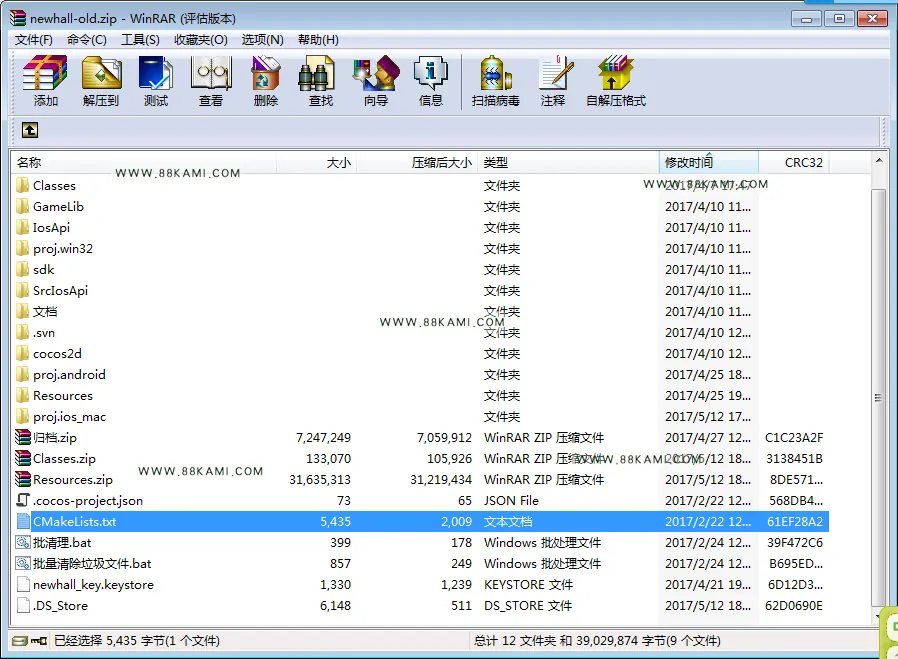Select the proj.android folder
The width and height of the screenshot is (898, 659).
[420, 374]
